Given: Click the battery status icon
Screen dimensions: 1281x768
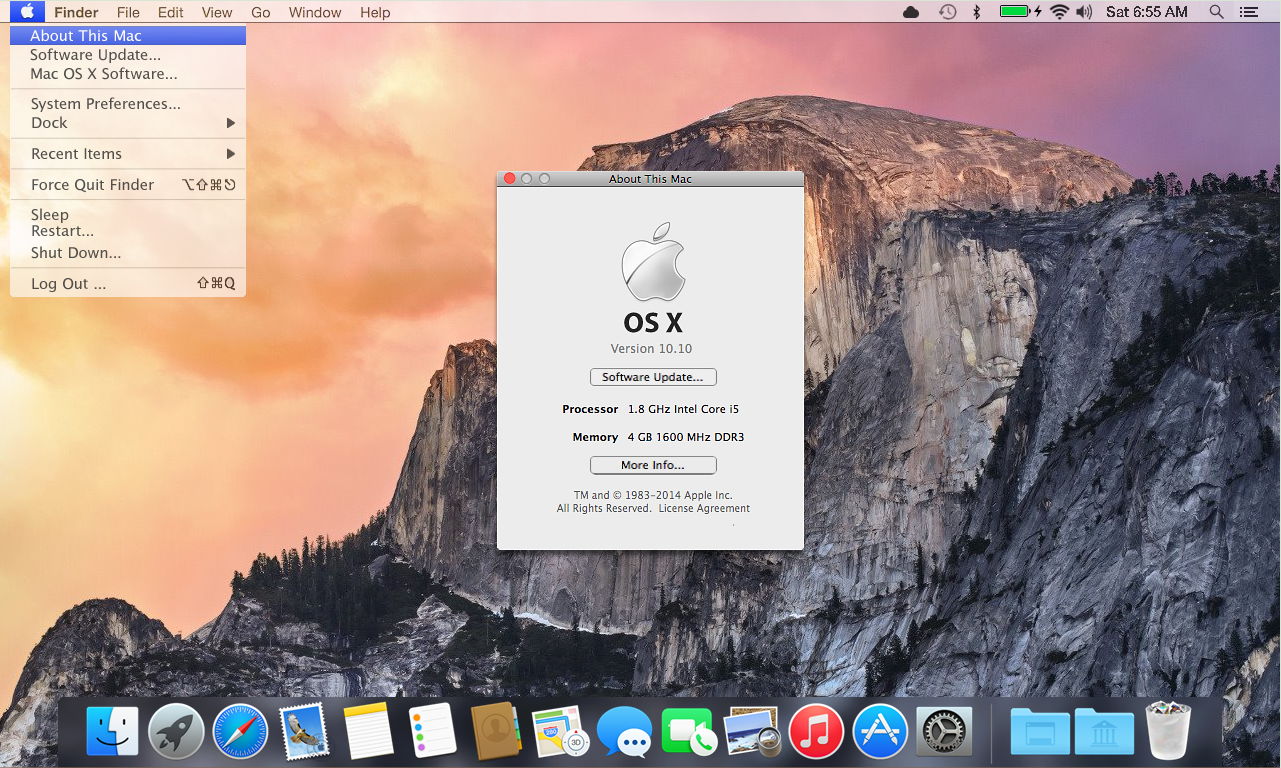Looking at the screenshot, I should [x=1021, y=12].
